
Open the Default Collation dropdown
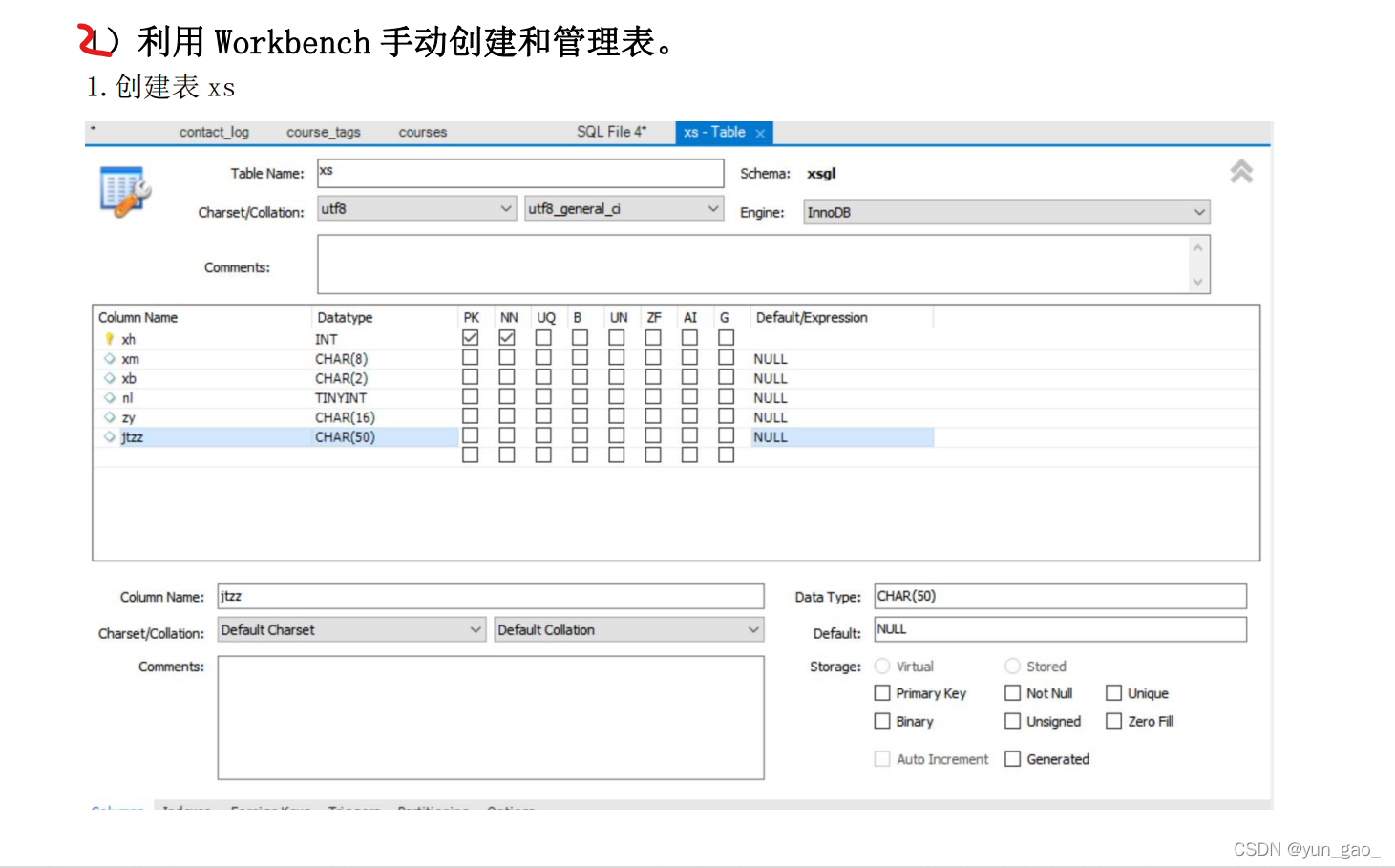(629, 630)
